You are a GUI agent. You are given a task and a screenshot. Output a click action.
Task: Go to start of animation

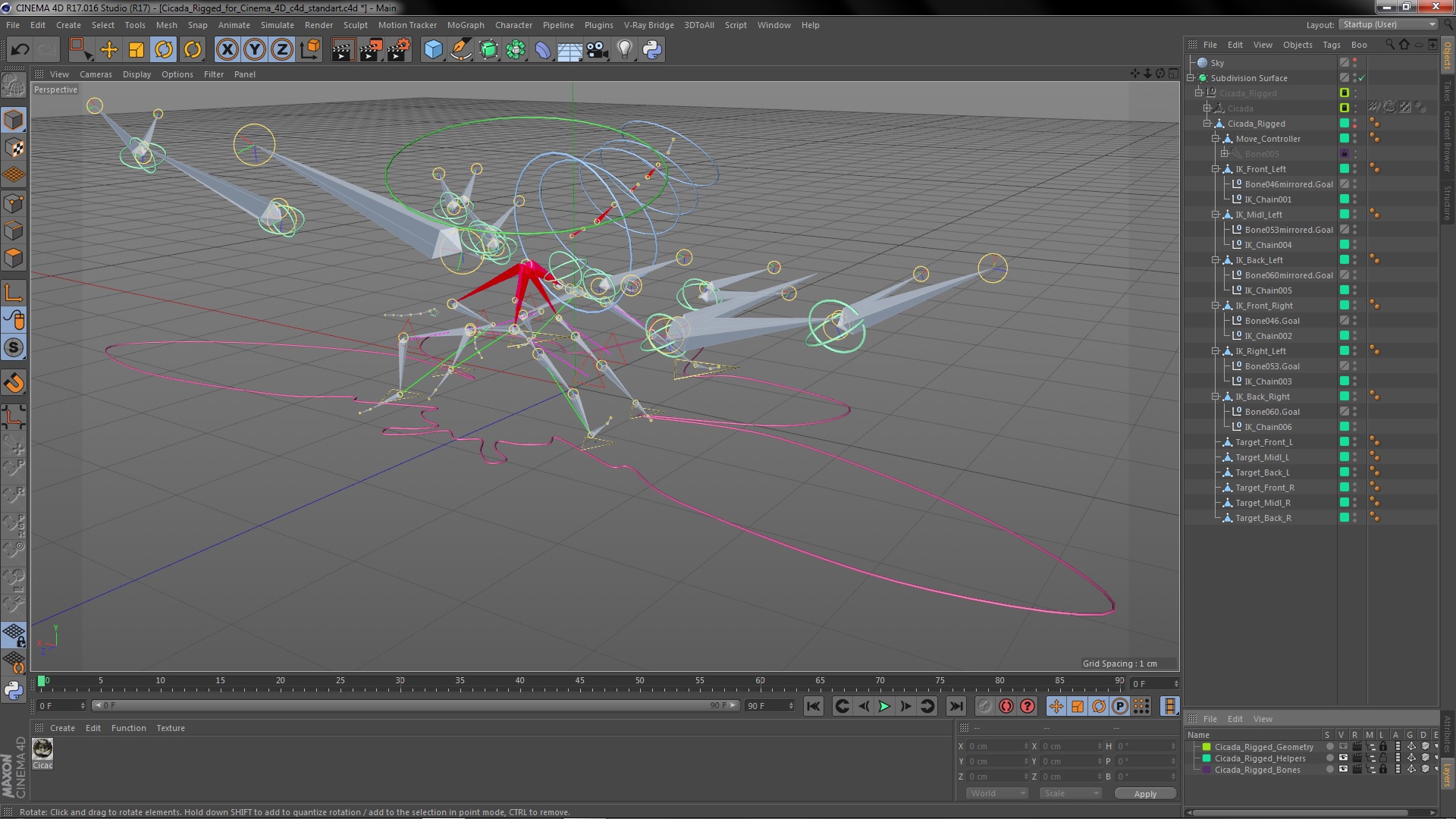tap(814, 706)
